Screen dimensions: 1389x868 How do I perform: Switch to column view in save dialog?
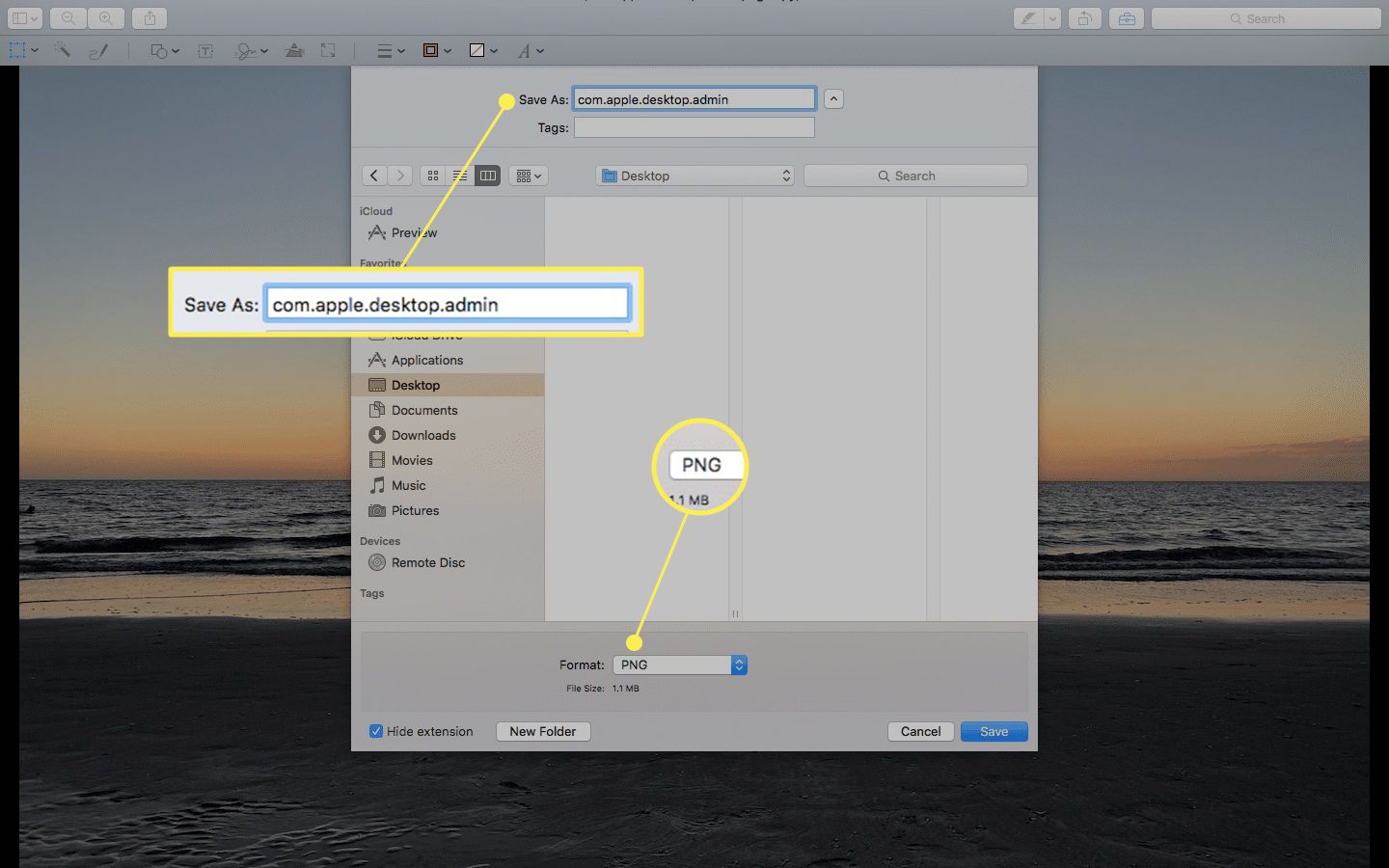488,176
